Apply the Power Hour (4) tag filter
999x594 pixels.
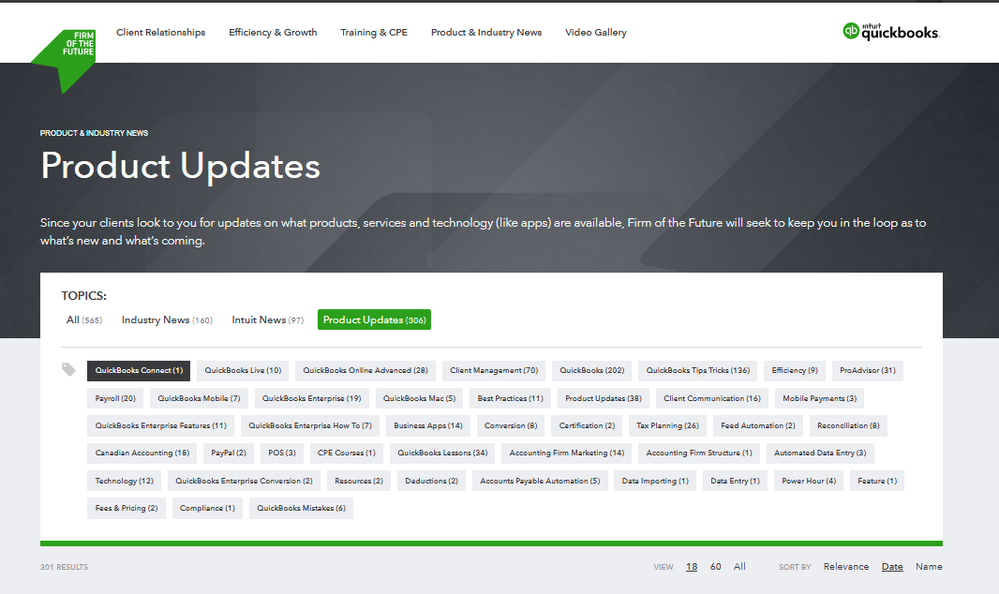coord(809,481)
